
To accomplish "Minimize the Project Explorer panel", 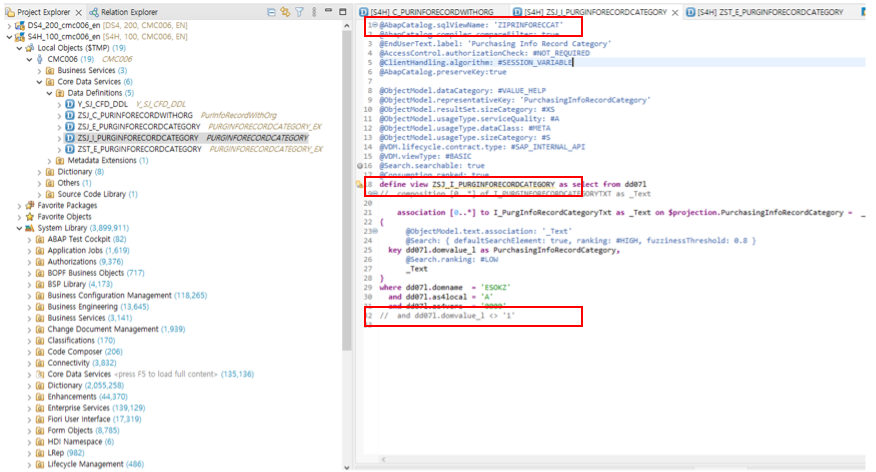I will (x=328, y=11).
